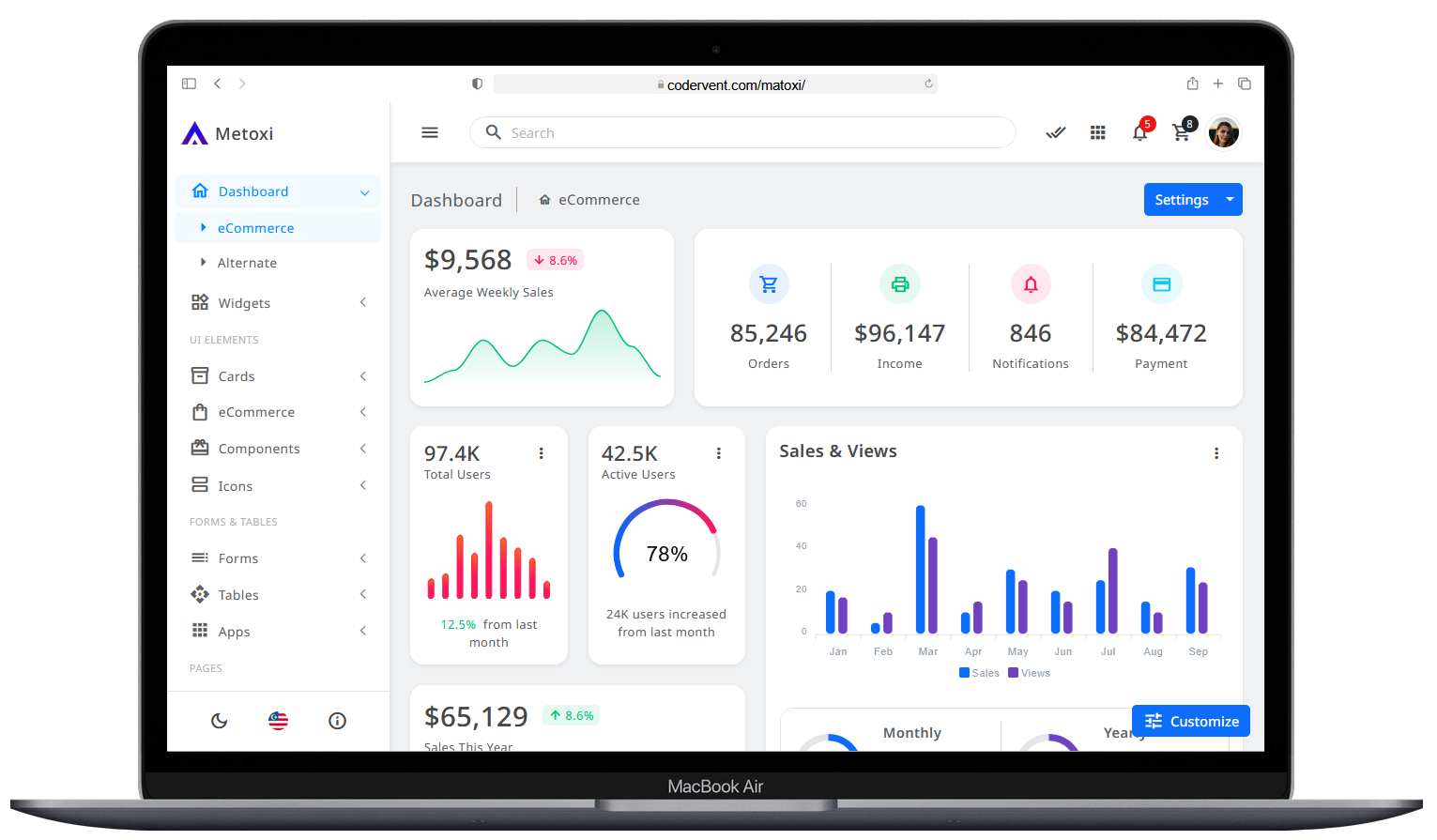Click the Customize button
The height and width of the screenshot is (840, 1437).
(x=1191, y=721)
